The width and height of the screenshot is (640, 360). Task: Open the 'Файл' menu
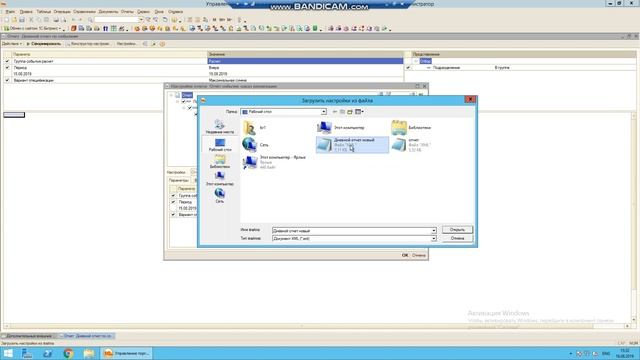pos(10,12)
